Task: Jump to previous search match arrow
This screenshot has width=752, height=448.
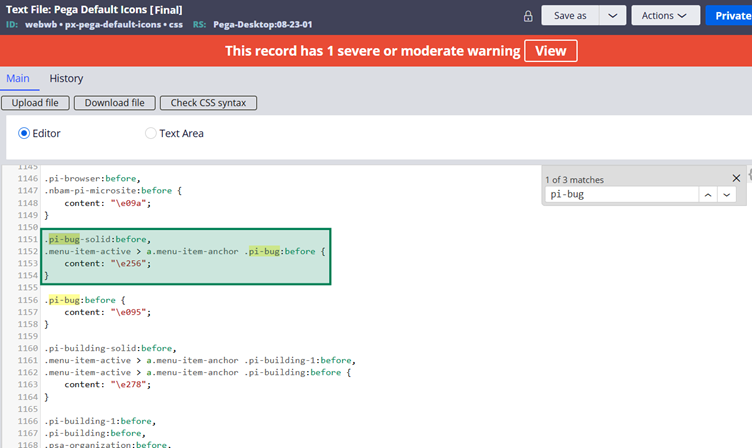Action: tap(704, 195)
